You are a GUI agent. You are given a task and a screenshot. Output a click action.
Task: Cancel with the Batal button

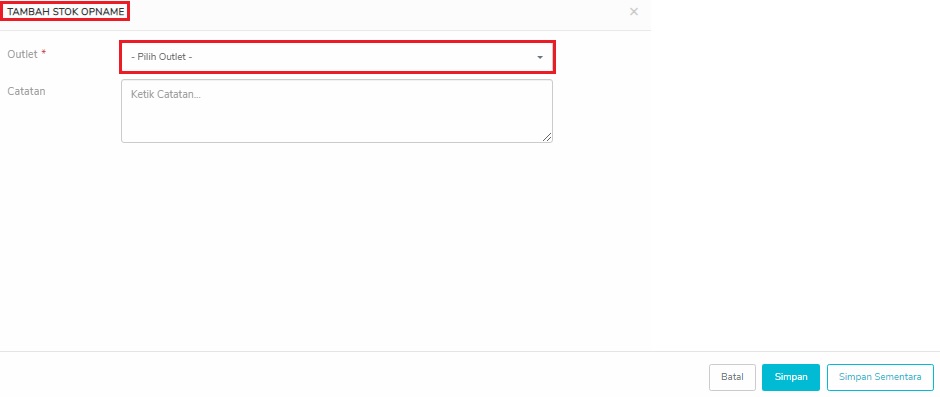[x=732, y=377]
